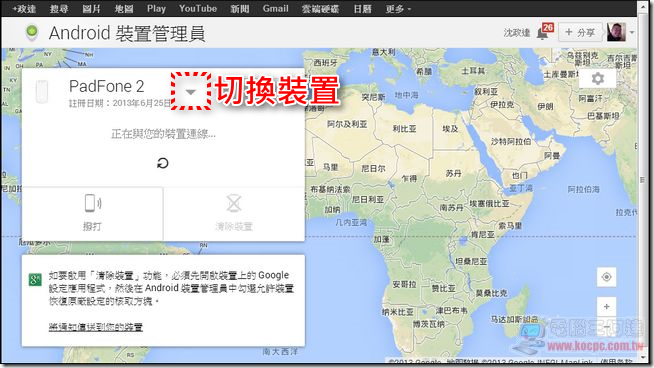Select 地圖 in the Google bar
The width and height of the screenshot is (654, 368).
[124, 9]
